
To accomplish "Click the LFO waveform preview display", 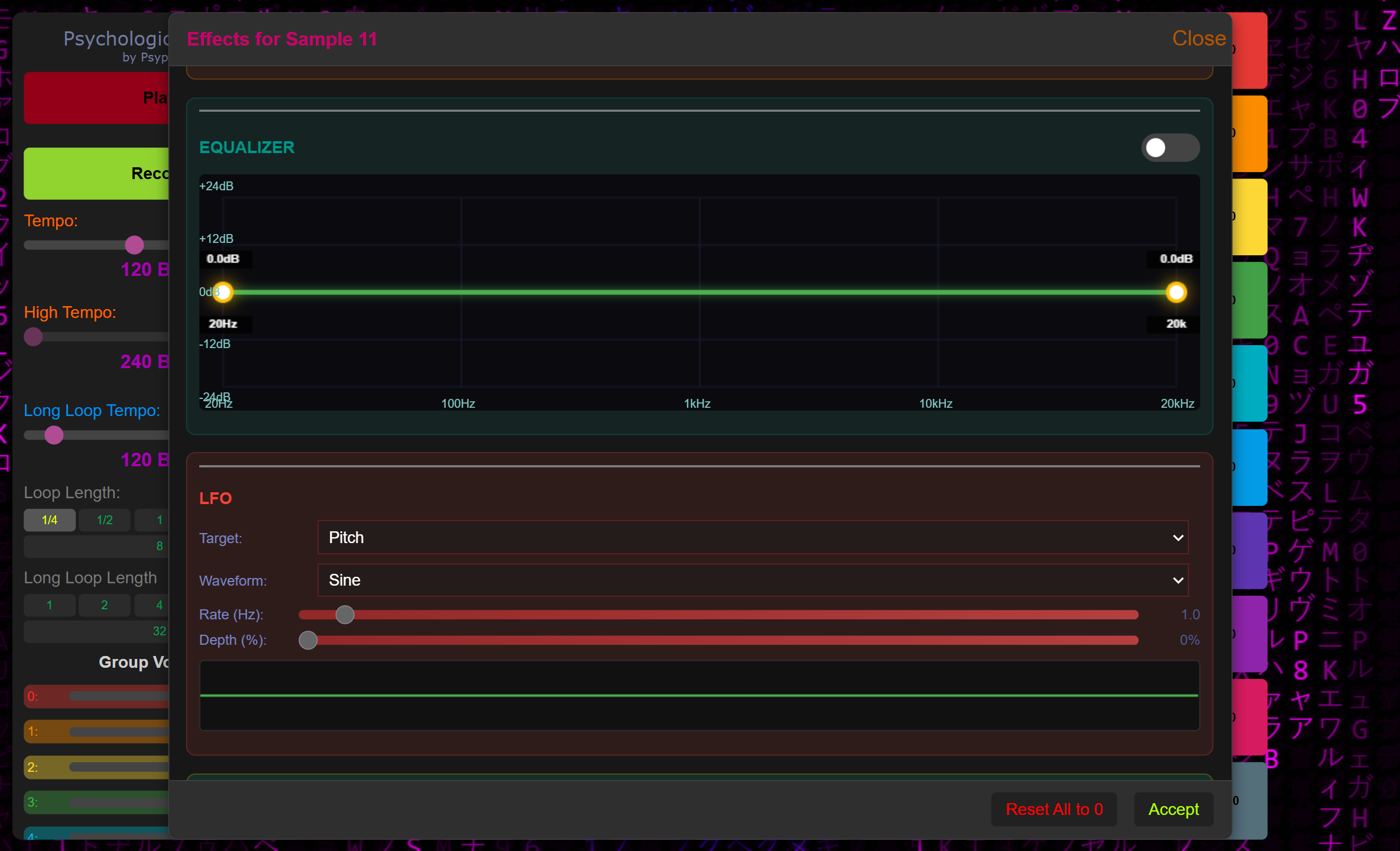I will [x=699, y=696].
